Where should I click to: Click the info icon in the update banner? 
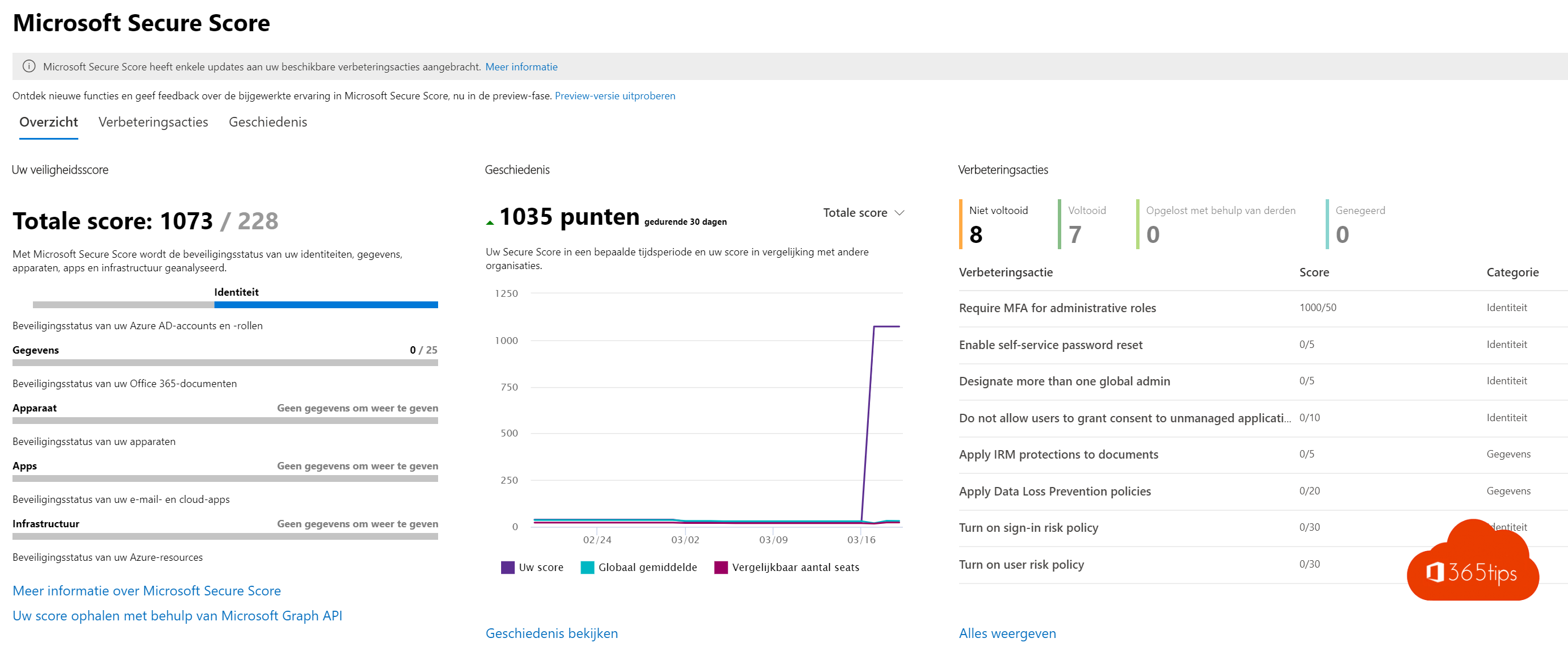[x=28, y=66]
